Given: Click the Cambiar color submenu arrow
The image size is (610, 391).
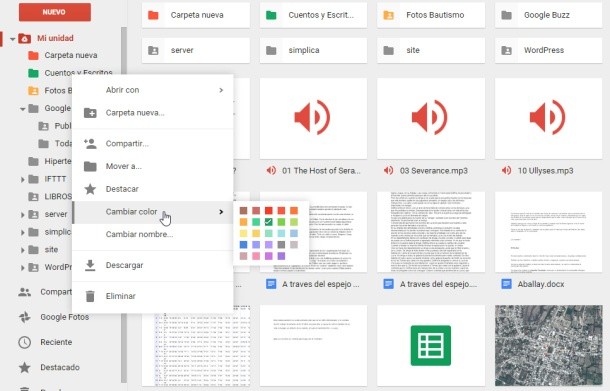Looking at the screenshot, I should click(x=221, y=212).
